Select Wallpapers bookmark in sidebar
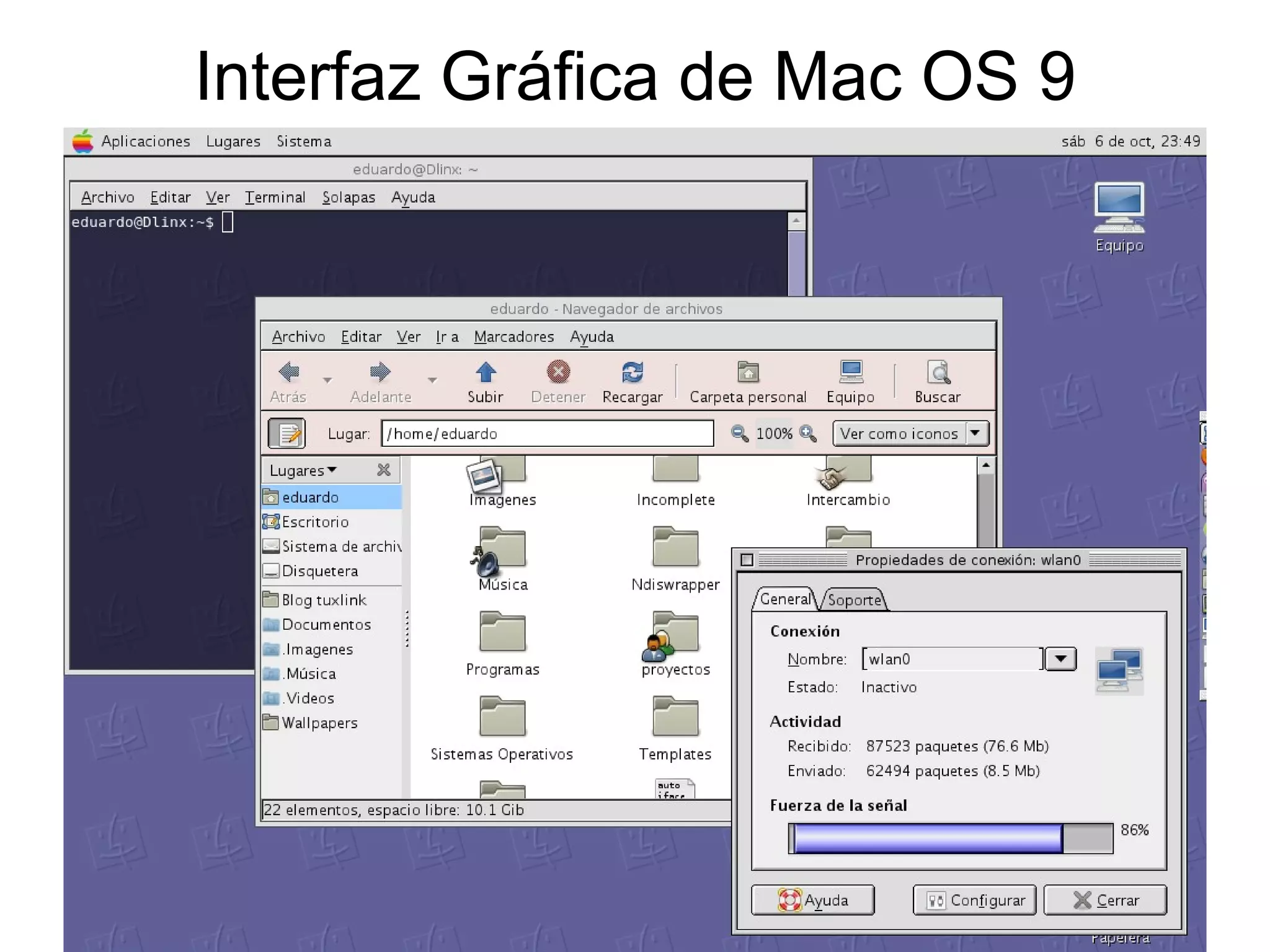The image size is (1270, 952). pos(332,723)
